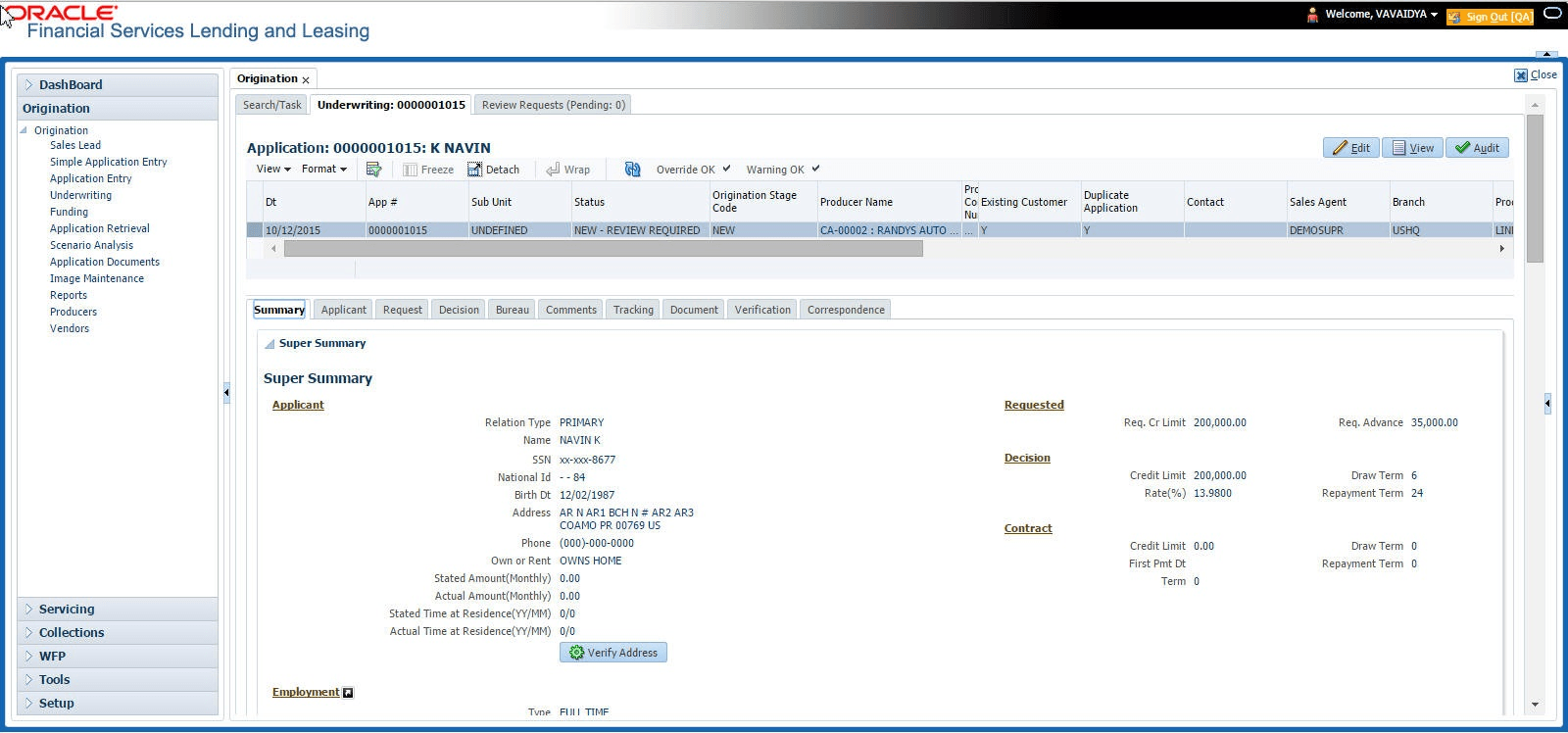Open Reports in navigation tree

[x=69, y=295]
